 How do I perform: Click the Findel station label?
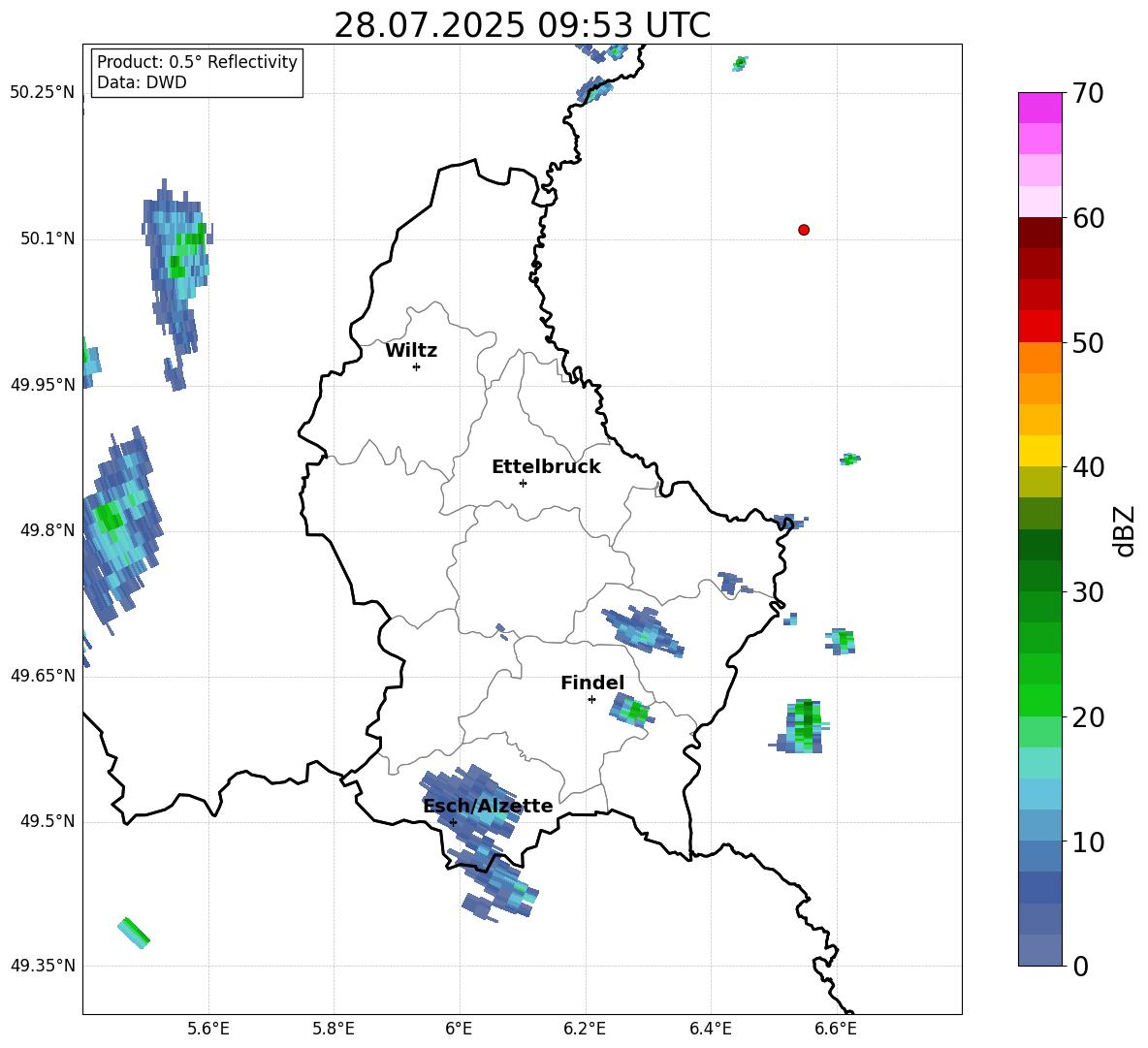coord(592,683)
